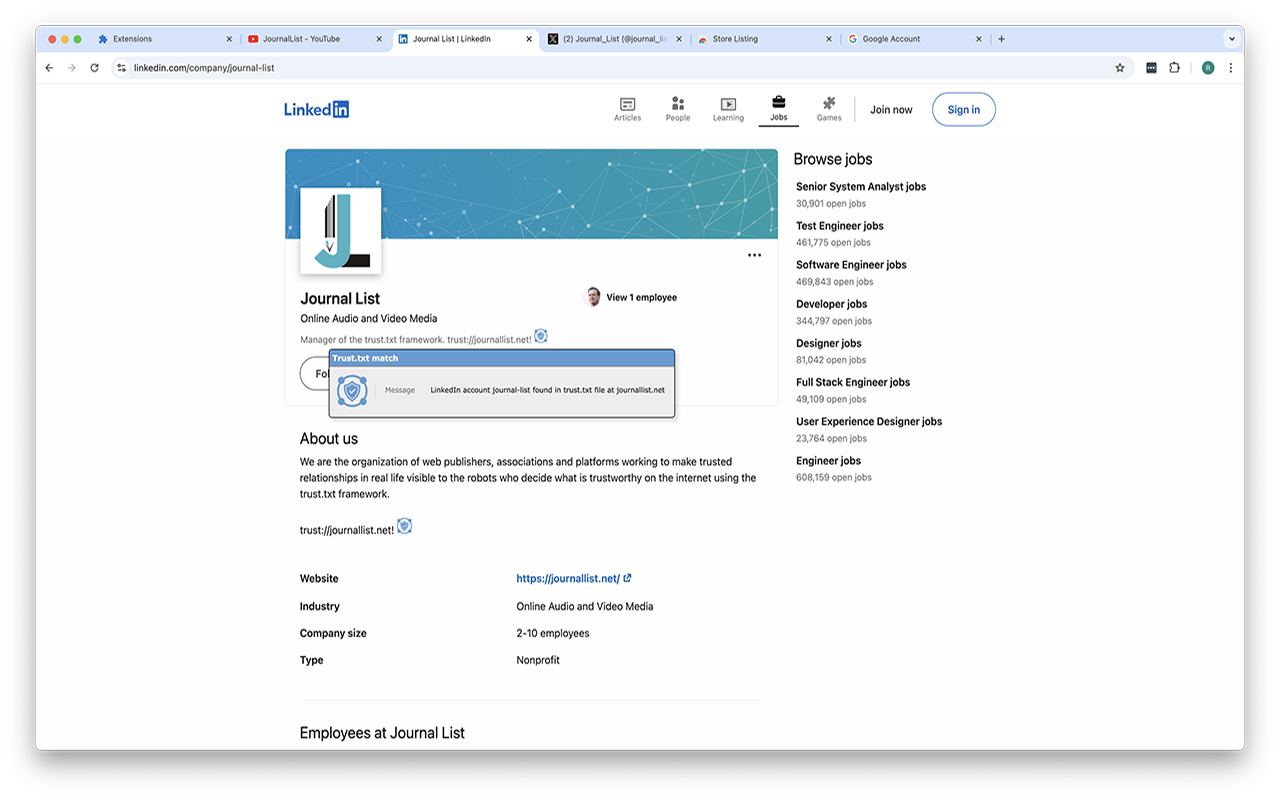Click the Journal List company logo
This screenshot has height=800, width=1280.
pyautogui.click(x=341, y=231)
